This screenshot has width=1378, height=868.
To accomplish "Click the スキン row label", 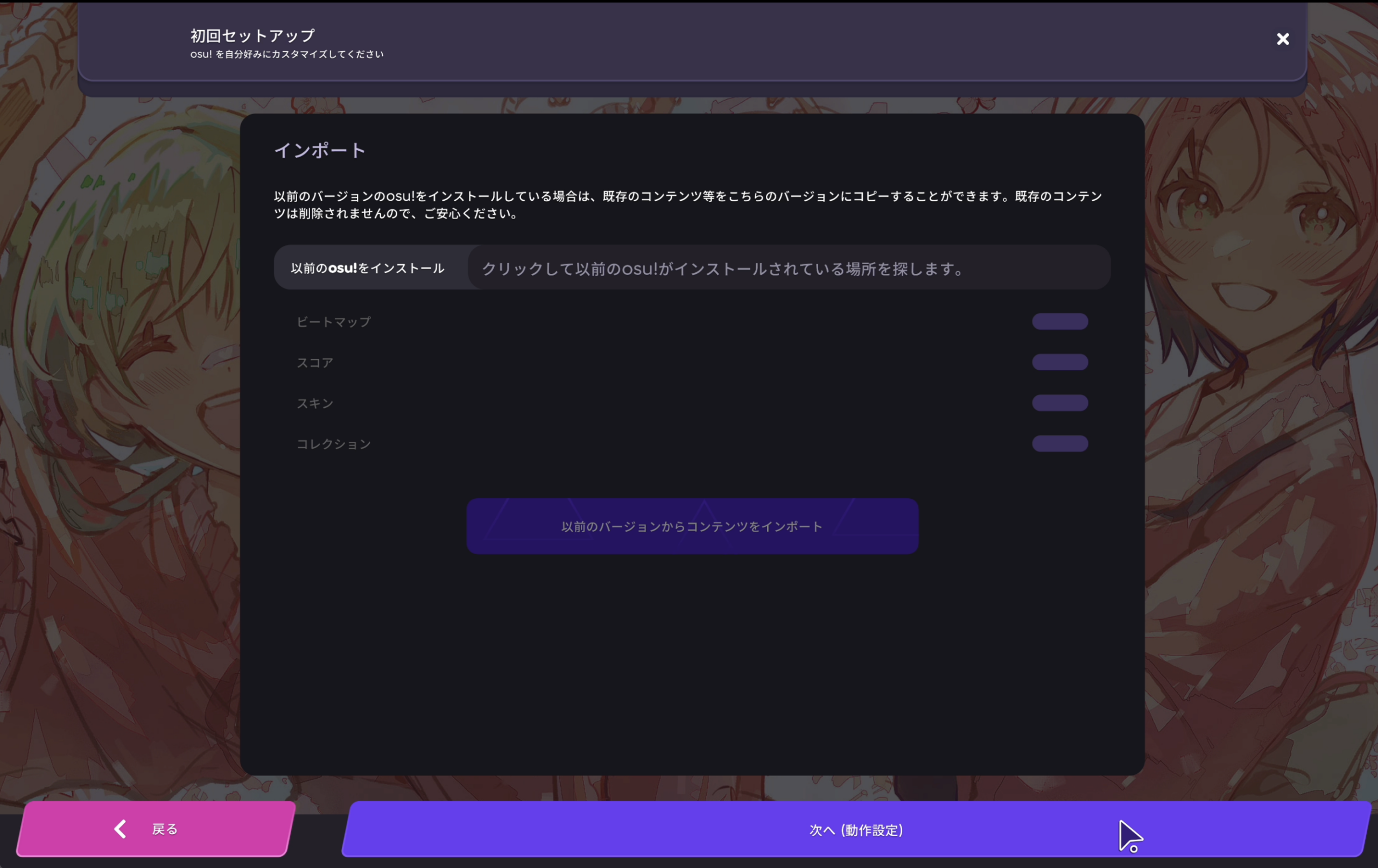I will (x=315, y=403).
